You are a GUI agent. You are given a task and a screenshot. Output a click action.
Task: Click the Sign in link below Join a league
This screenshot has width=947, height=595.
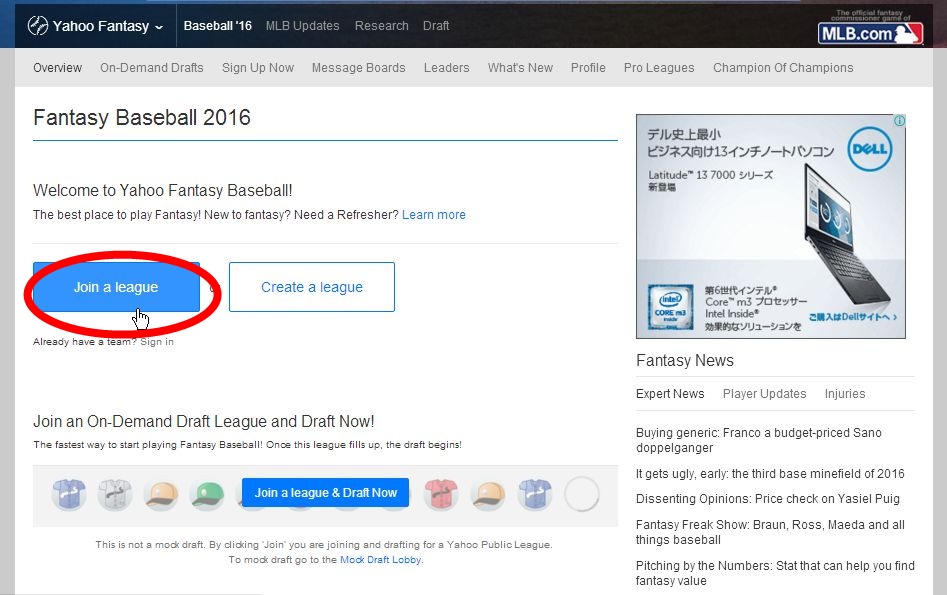click(x=157, y=342)
